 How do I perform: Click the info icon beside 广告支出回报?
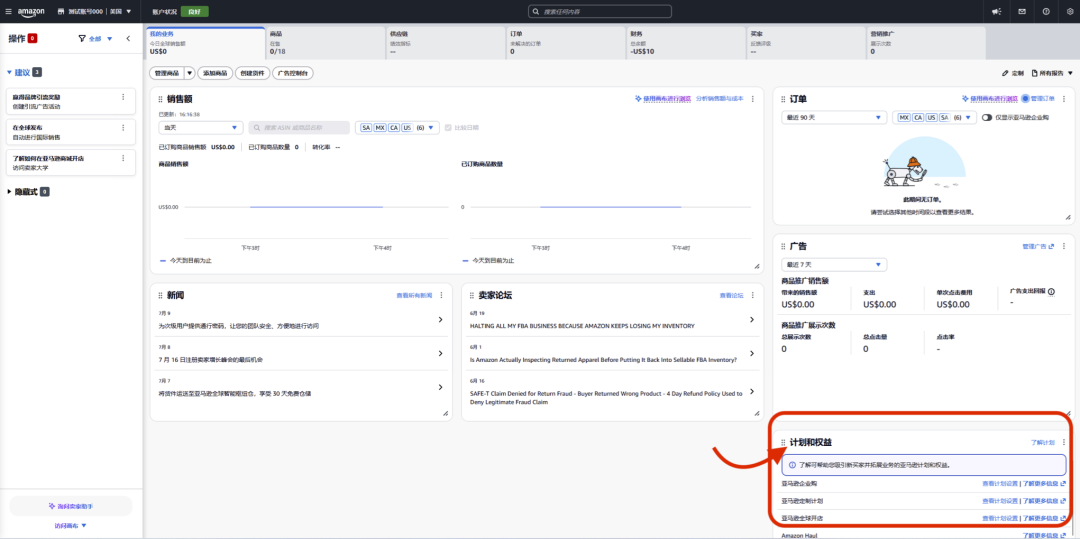coord(1053,291)
